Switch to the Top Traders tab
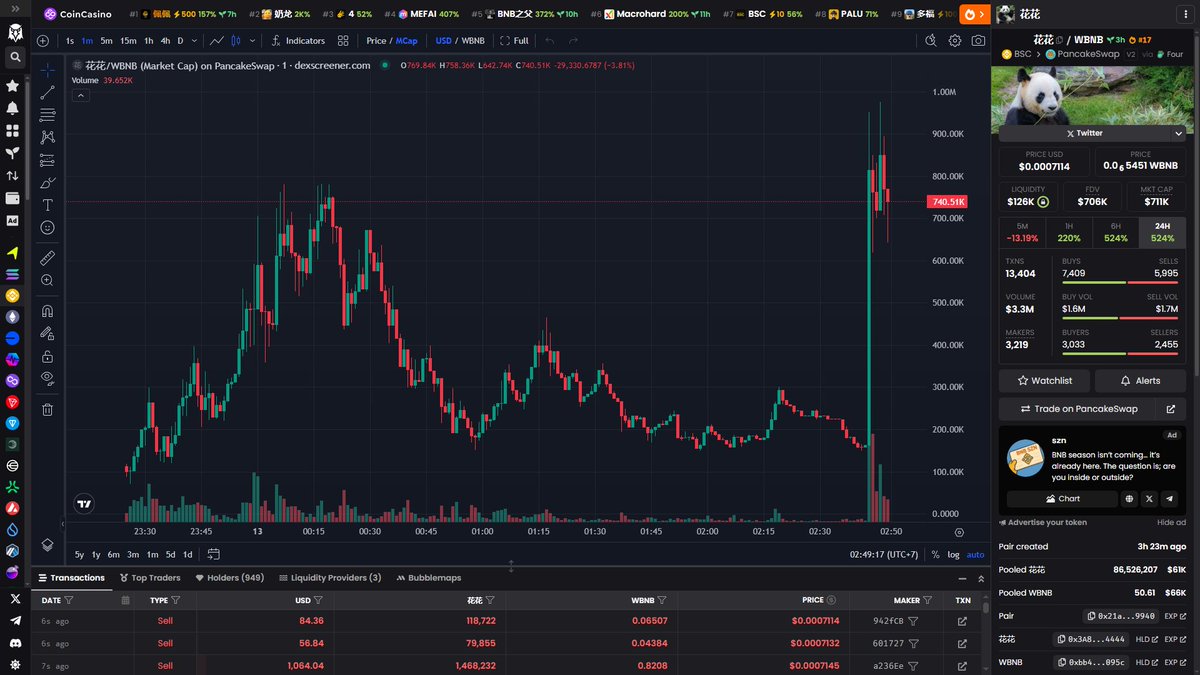This screenshot has width=1200, height=675. pyautogui.click(x=150, y=578)
